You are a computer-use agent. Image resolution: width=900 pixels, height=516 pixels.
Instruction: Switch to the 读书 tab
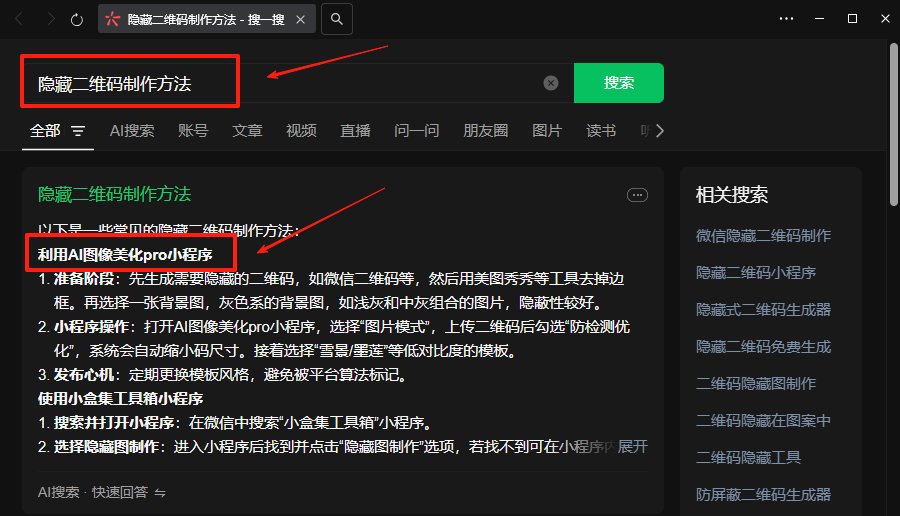[x=601, y=131]
